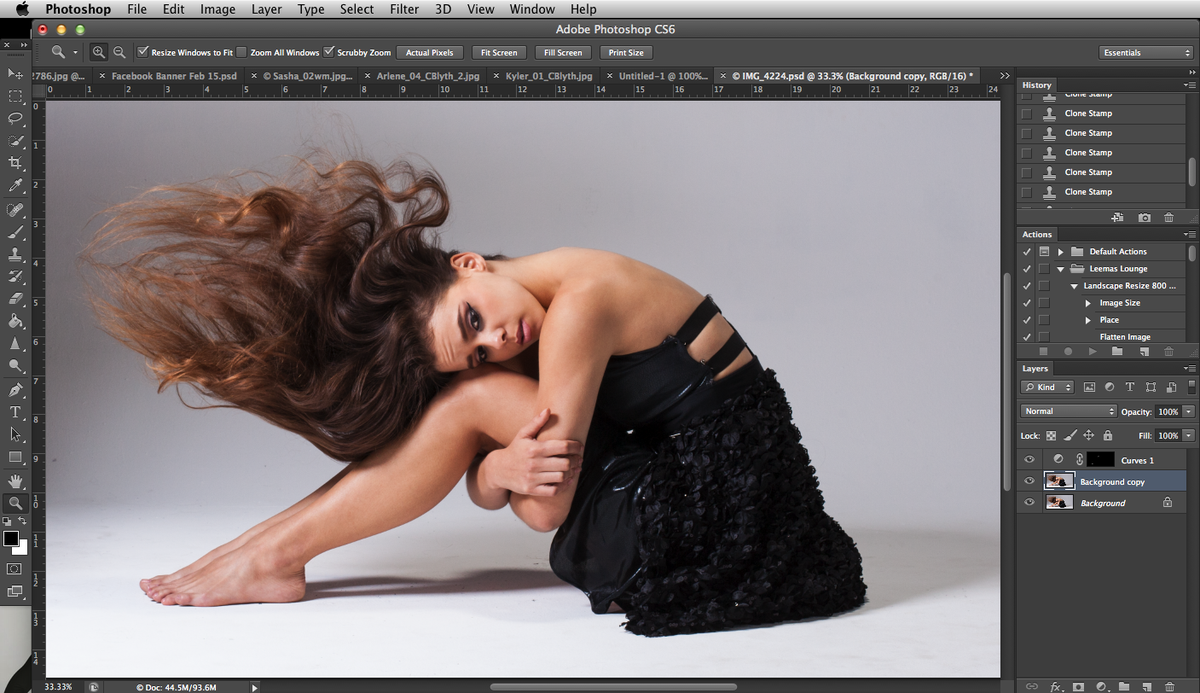Screen dimensions: 1200x693
Task: Click the 33.33% zoom field in status bar
Action: pos(58,687)
